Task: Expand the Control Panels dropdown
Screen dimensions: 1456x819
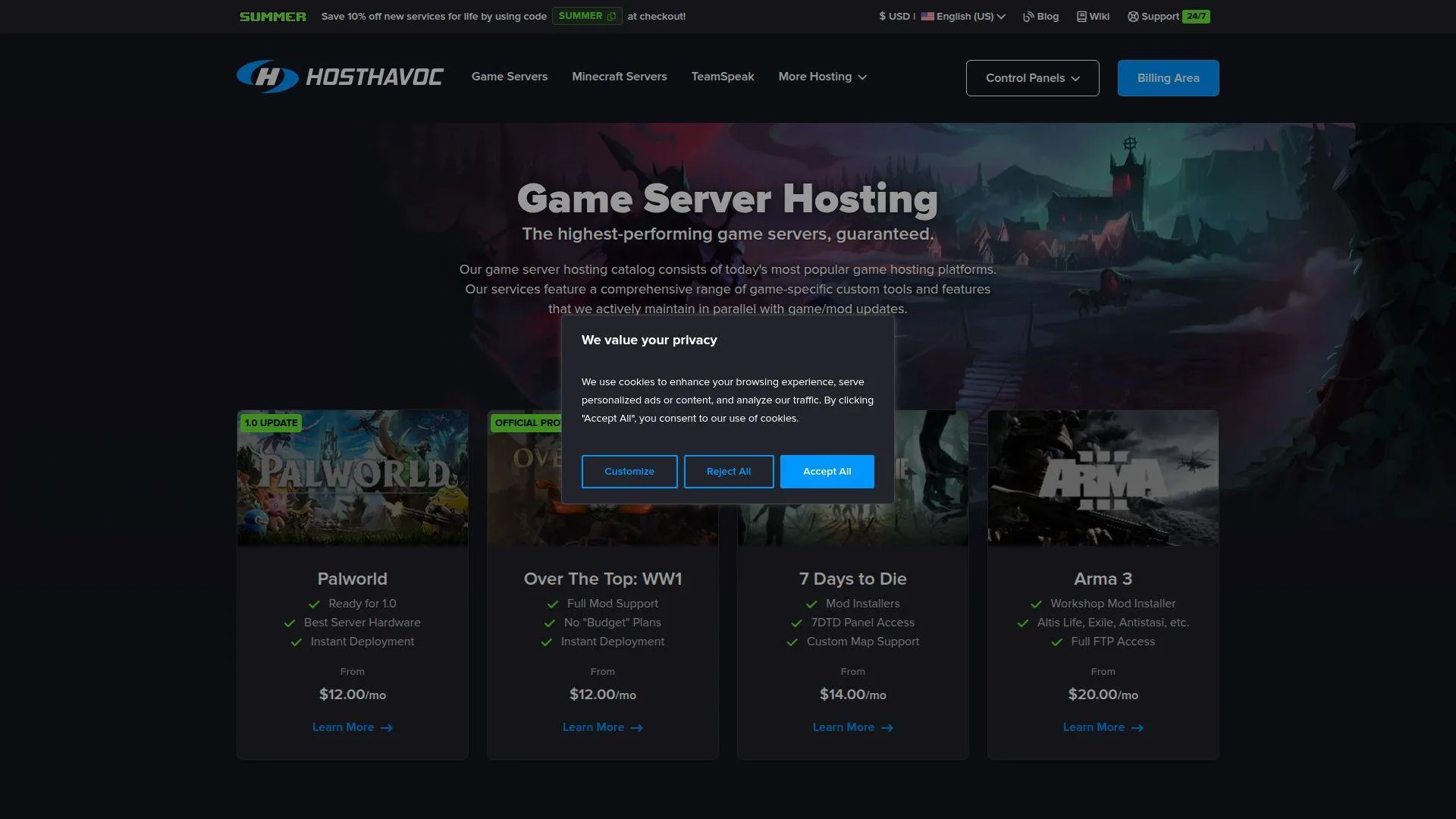Action: (x=1032, y=78)
